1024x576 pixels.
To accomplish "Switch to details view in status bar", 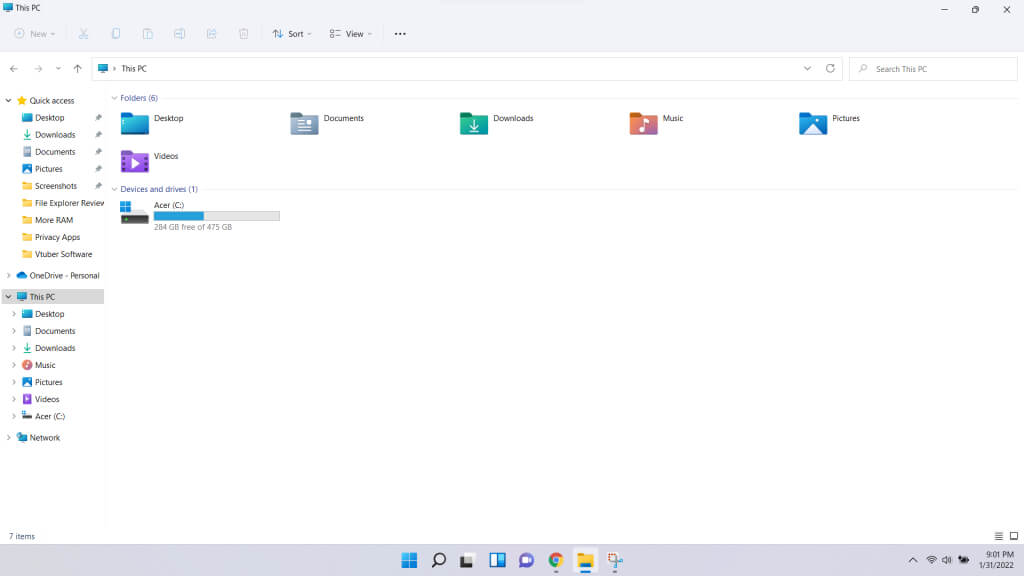I will [998, 537].
